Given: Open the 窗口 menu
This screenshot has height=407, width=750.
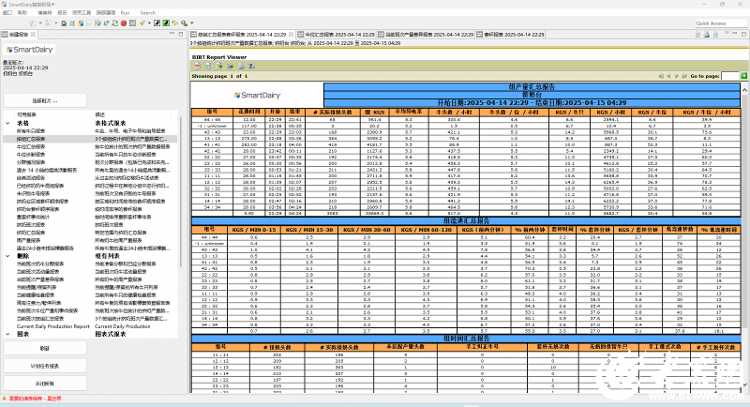Looking at the screenshot, I should 7,12.
